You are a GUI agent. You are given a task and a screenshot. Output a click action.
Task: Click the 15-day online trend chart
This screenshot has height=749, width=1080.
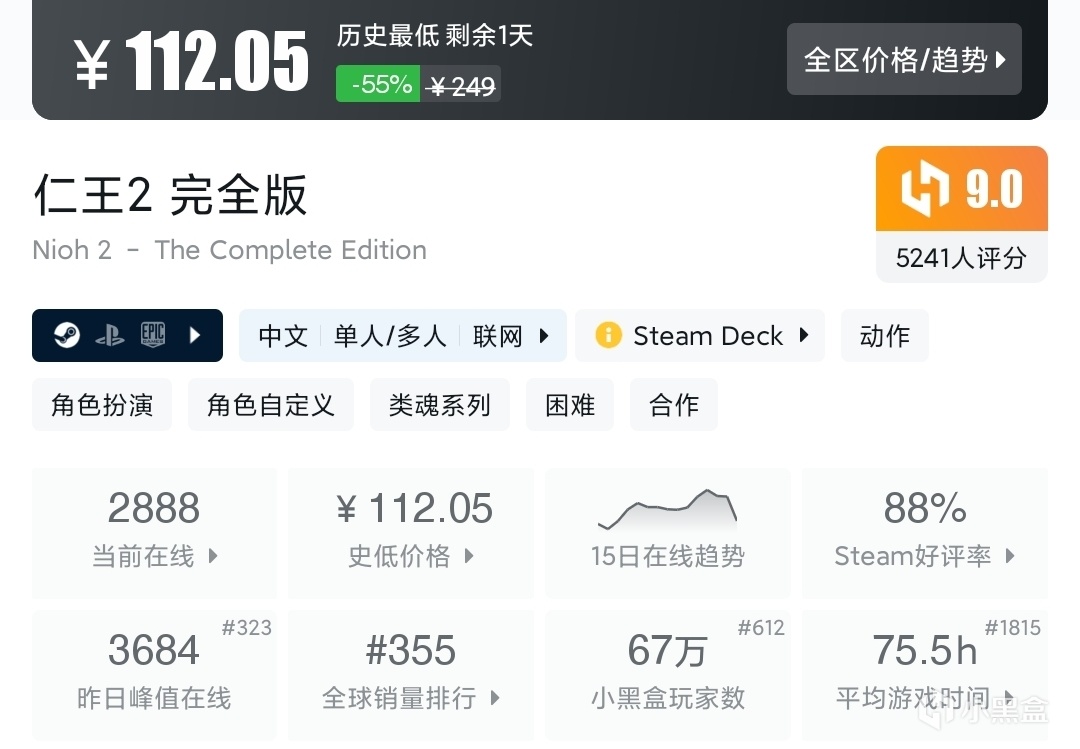[667, 511]
